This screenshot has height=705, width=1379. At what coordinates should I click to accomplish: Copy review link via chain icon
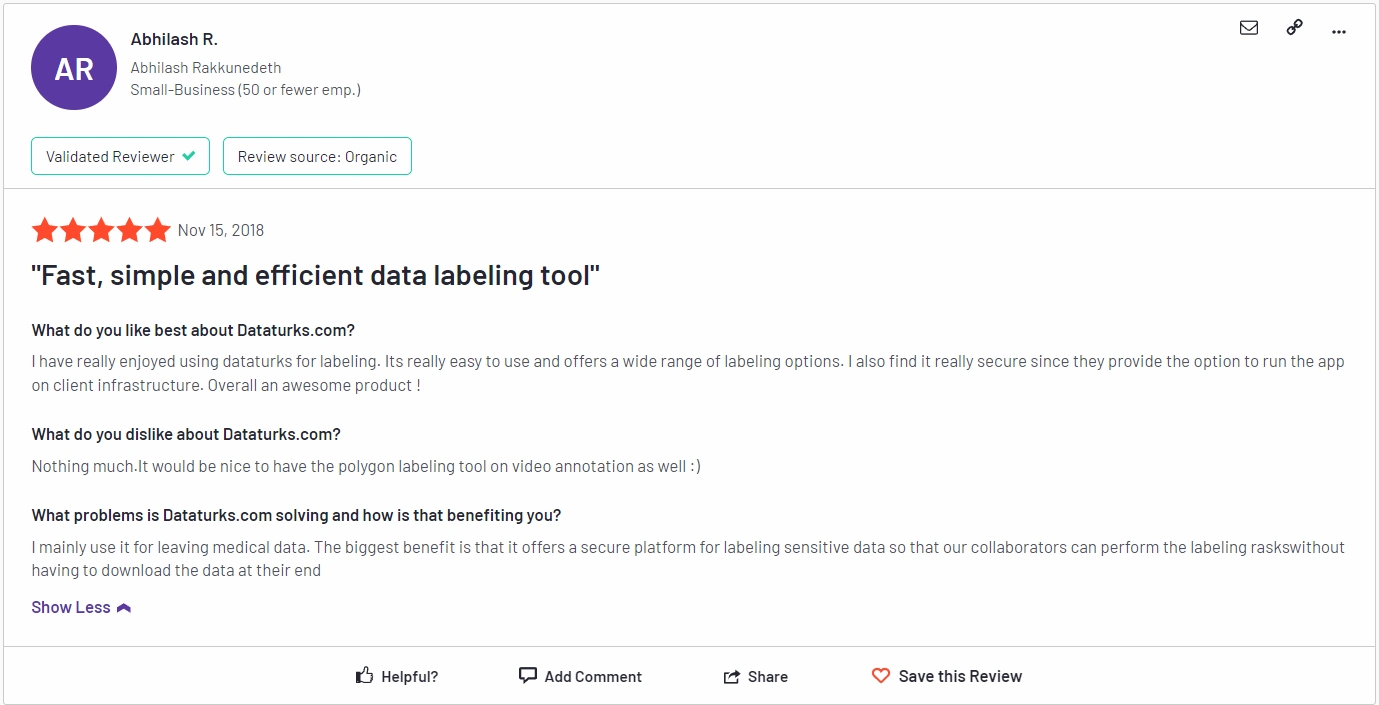(1294, 28)
